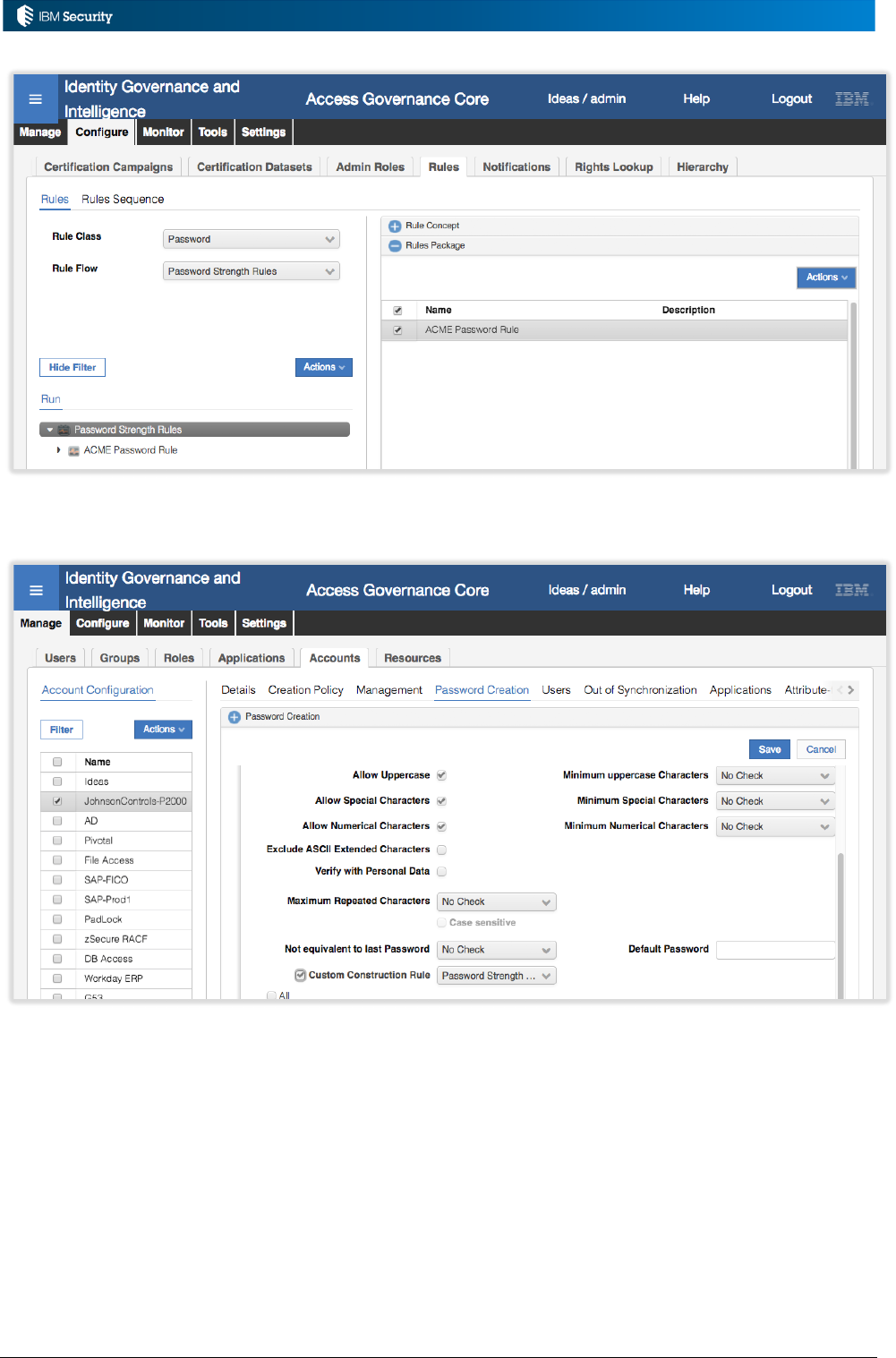The width and height of the screenshot is (896, 1358).
Task: Click the Password Creation form vertical scrollbar
Action: click(841, 927)
